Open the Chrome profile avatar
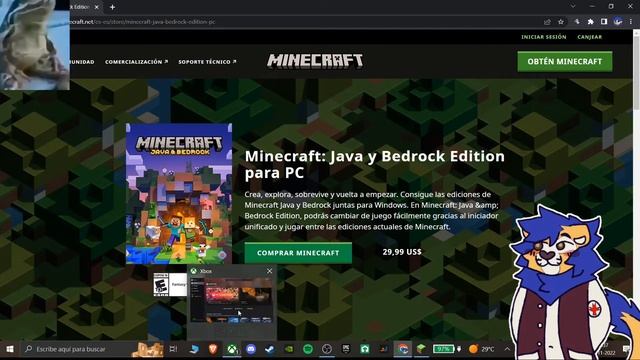Viewport: 640px width, 360px height. pyautogui.click(x=618, y=22)
